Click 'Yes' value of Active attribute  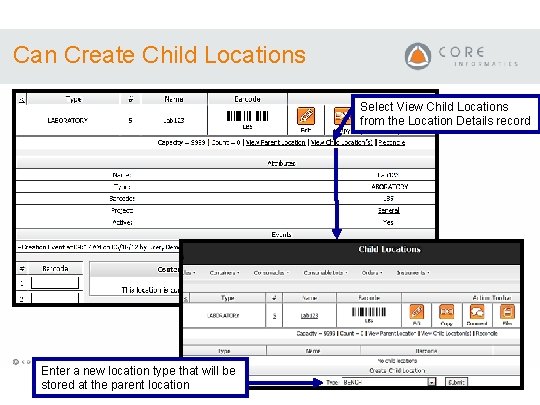(388, 222)
